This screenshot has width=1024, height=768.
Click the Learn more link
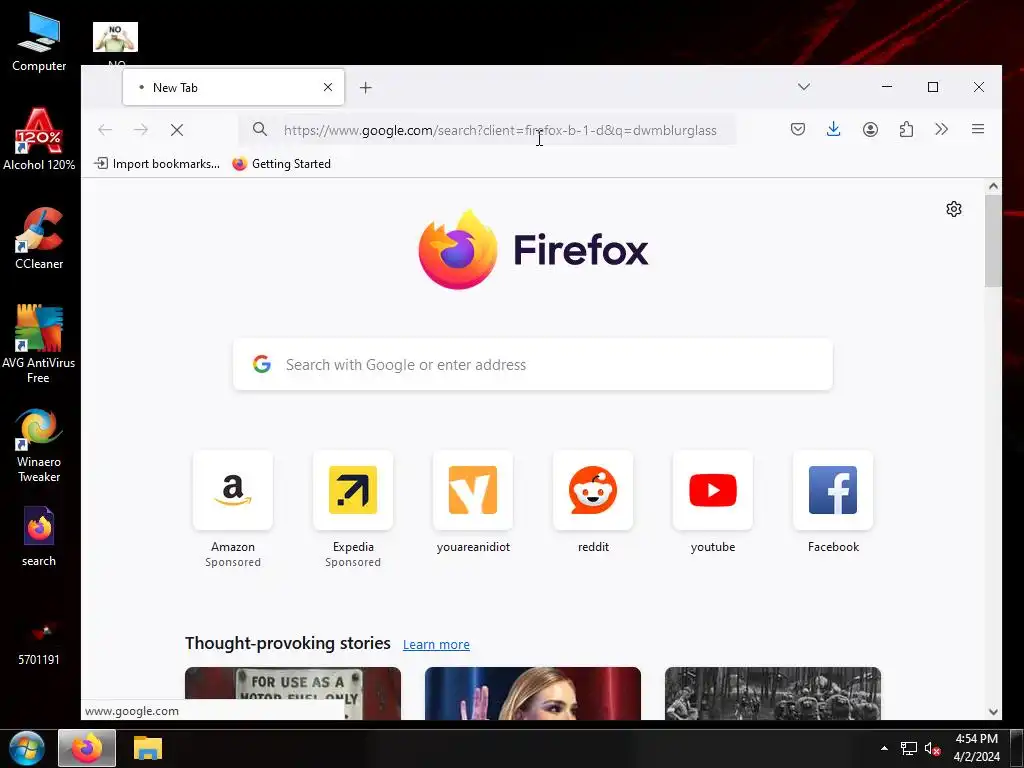pos(436,645)
